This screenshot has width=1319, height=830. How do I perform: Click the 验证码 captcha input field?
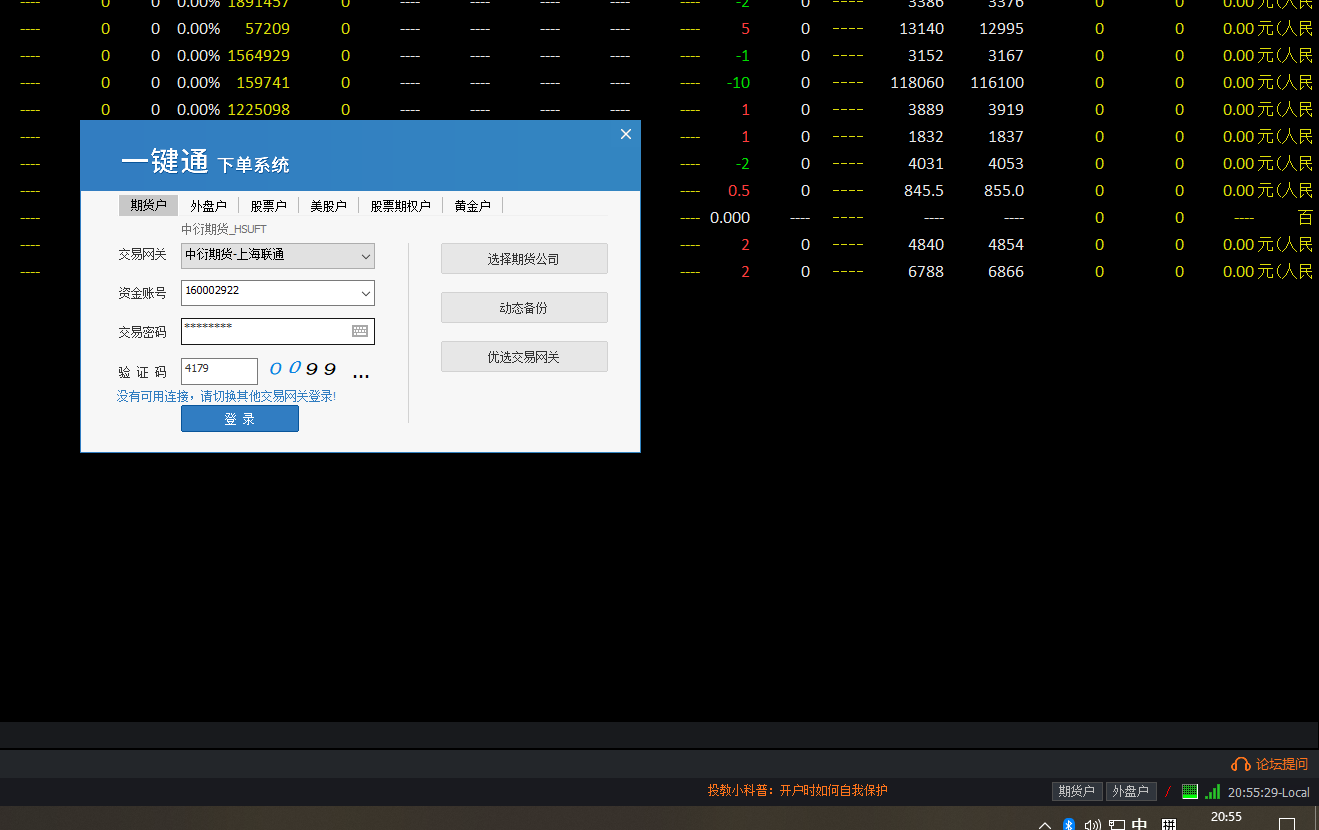[219, 371]
